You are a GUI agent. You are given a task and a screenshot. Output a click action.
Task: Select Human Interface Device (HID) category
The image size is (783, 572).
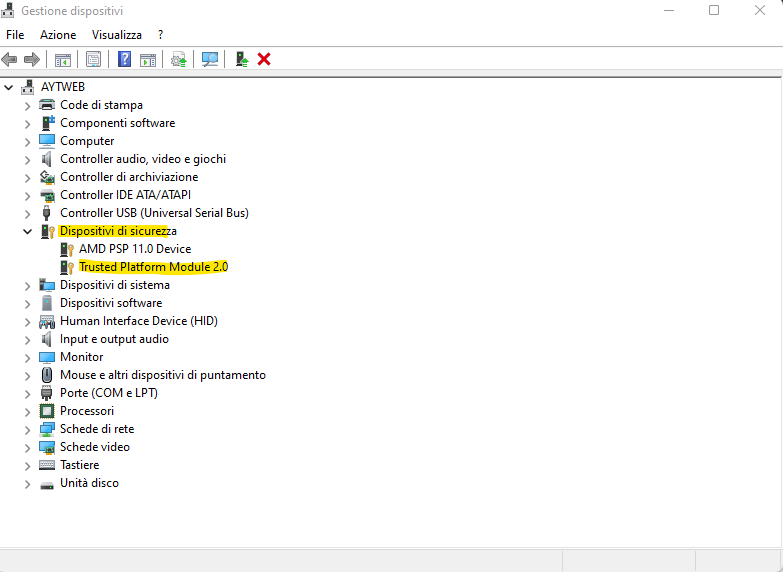[138, 321]
